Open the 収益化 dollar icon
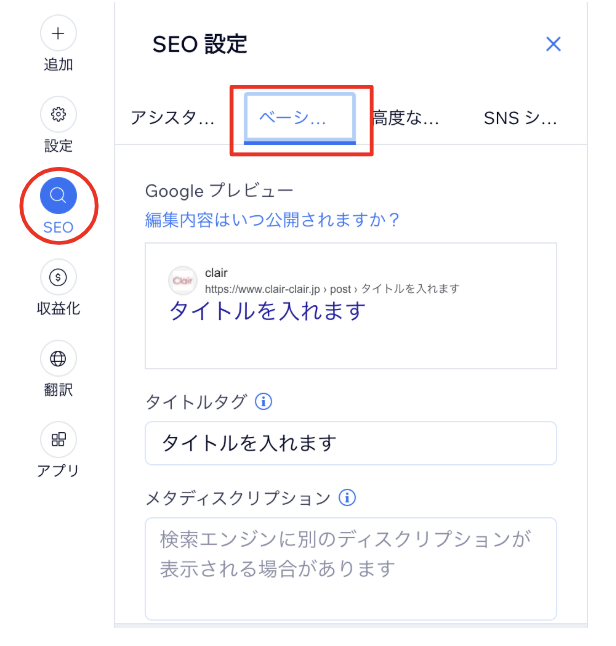Image resolution: width=616 pixels, height=646 pixels. coord(58,277)
